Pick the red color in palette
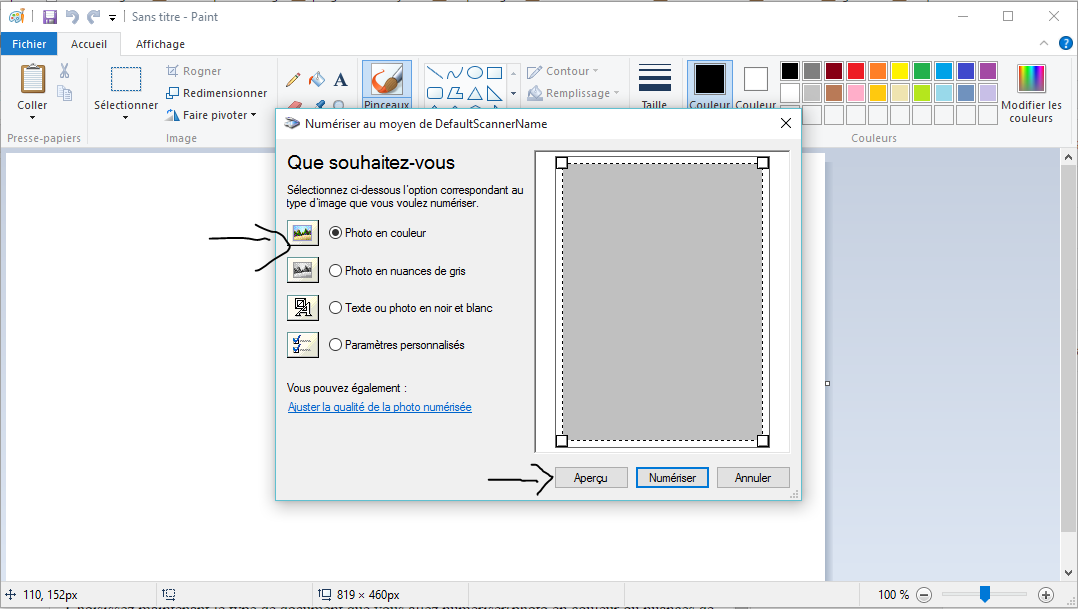Screen dimensions: 1078x609 (856, 71)
